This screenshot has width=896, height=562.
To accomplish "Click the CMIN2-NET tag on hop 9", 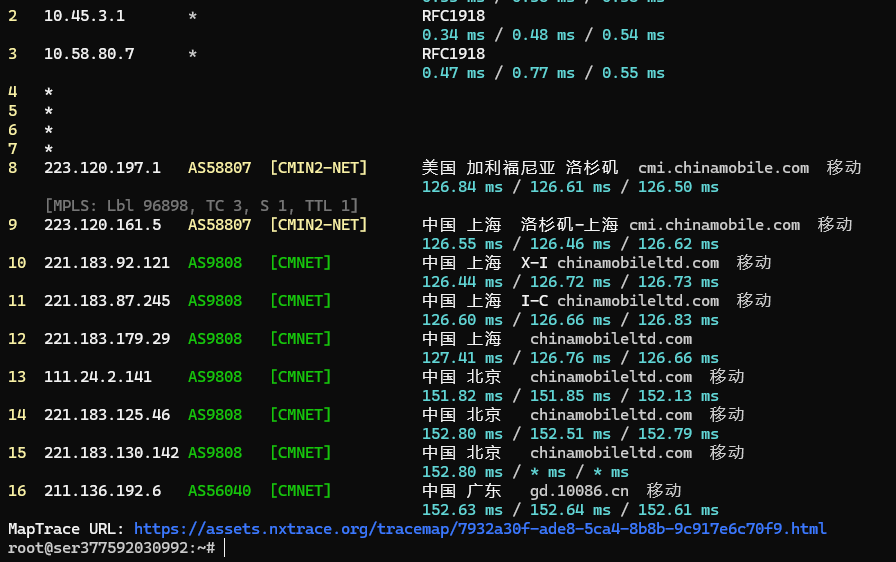I will click(318, 225).
